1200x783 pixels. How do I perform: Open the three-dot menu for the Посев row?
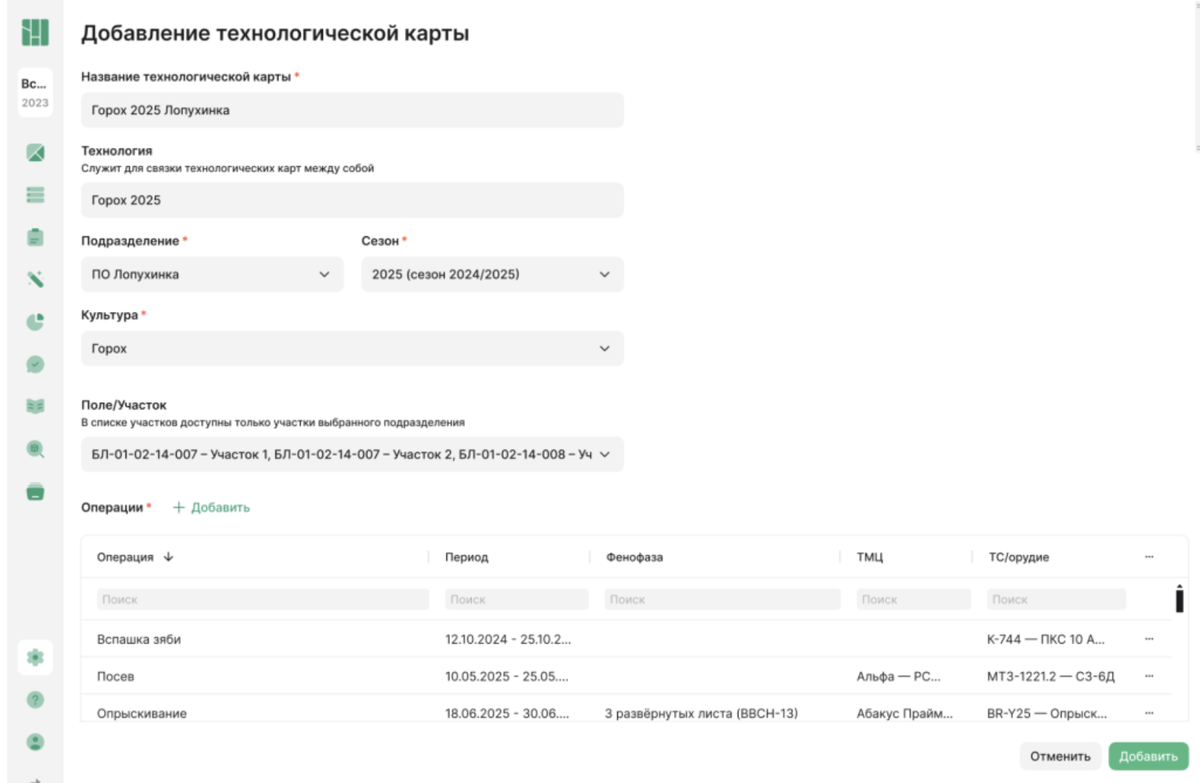pyautogui.click(x=1149, y=676)
